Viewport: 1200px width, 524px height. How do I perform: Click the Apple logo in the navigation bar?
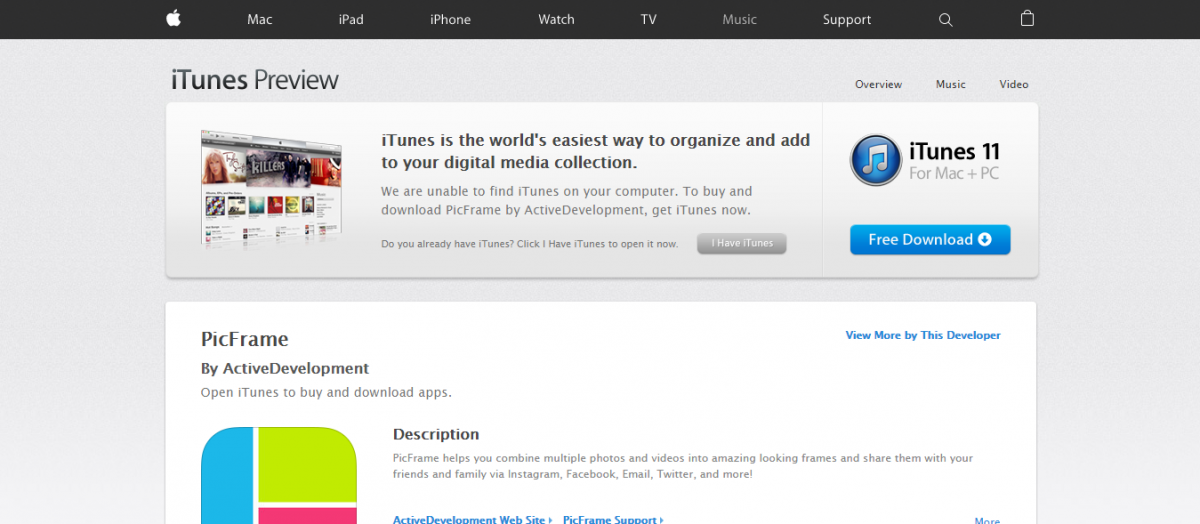(x=173, y=19)
